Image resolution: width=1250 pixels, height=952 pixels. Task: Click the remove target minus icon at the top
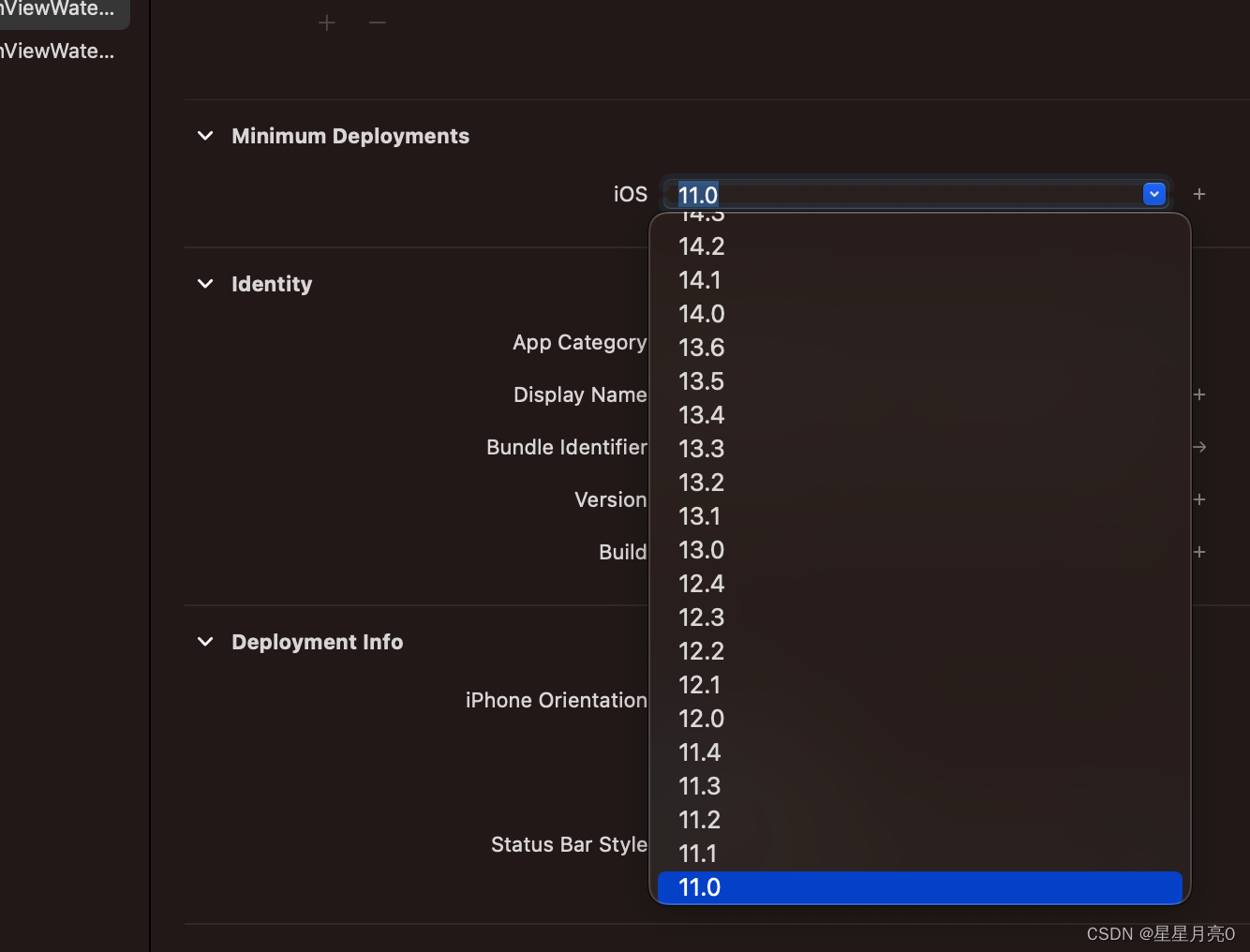[x=377, y=22]
